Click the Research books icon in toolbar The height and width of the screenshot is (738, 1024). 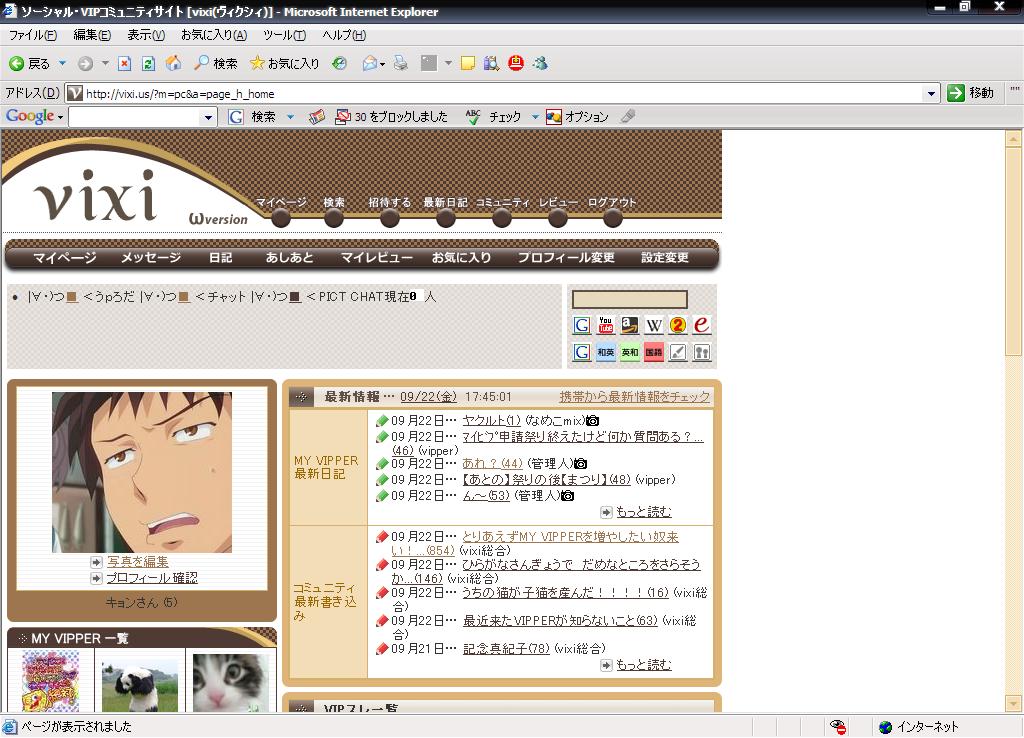[x=492, y=63]
